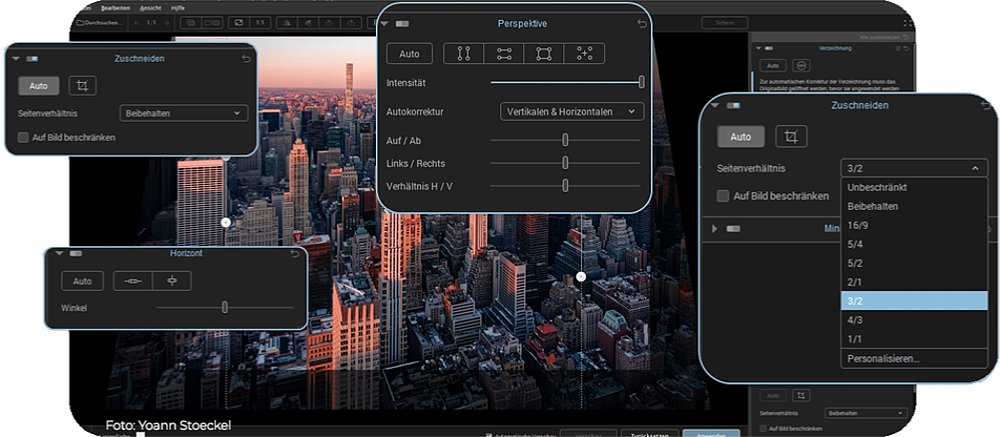
Task: Click the Intensität slider handle
Action: [x=642, y=82]
